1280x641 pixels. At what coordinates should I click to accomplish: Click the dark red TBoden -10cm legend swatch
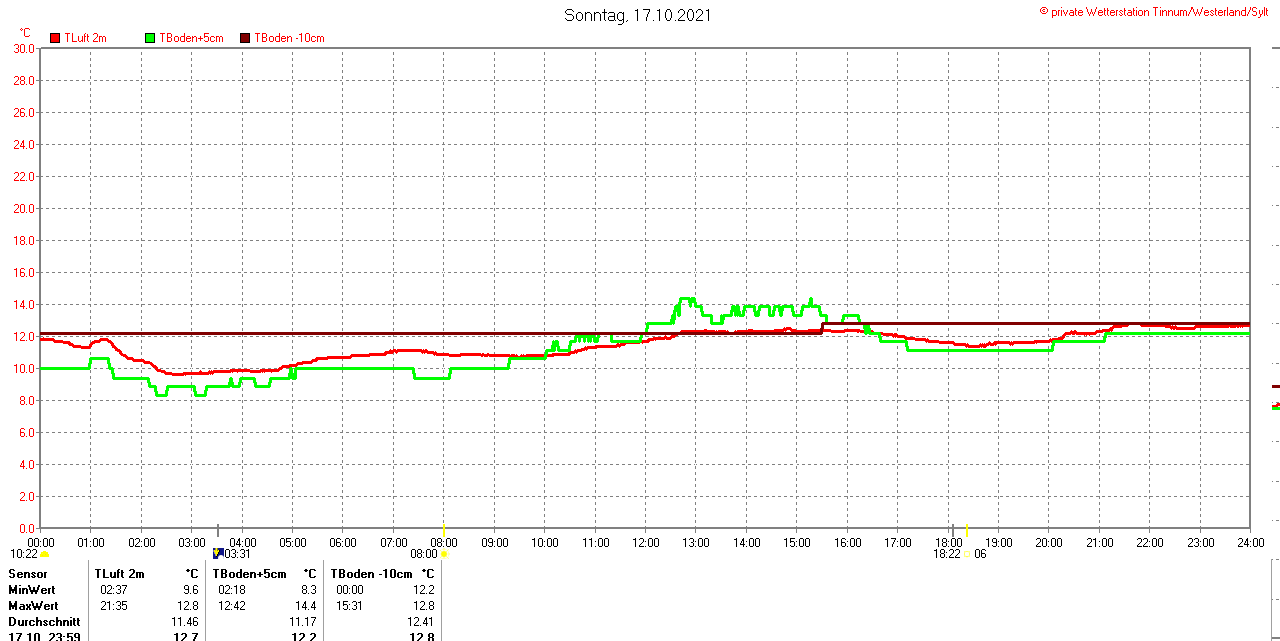pyautogui.click(x=246, y=38)
